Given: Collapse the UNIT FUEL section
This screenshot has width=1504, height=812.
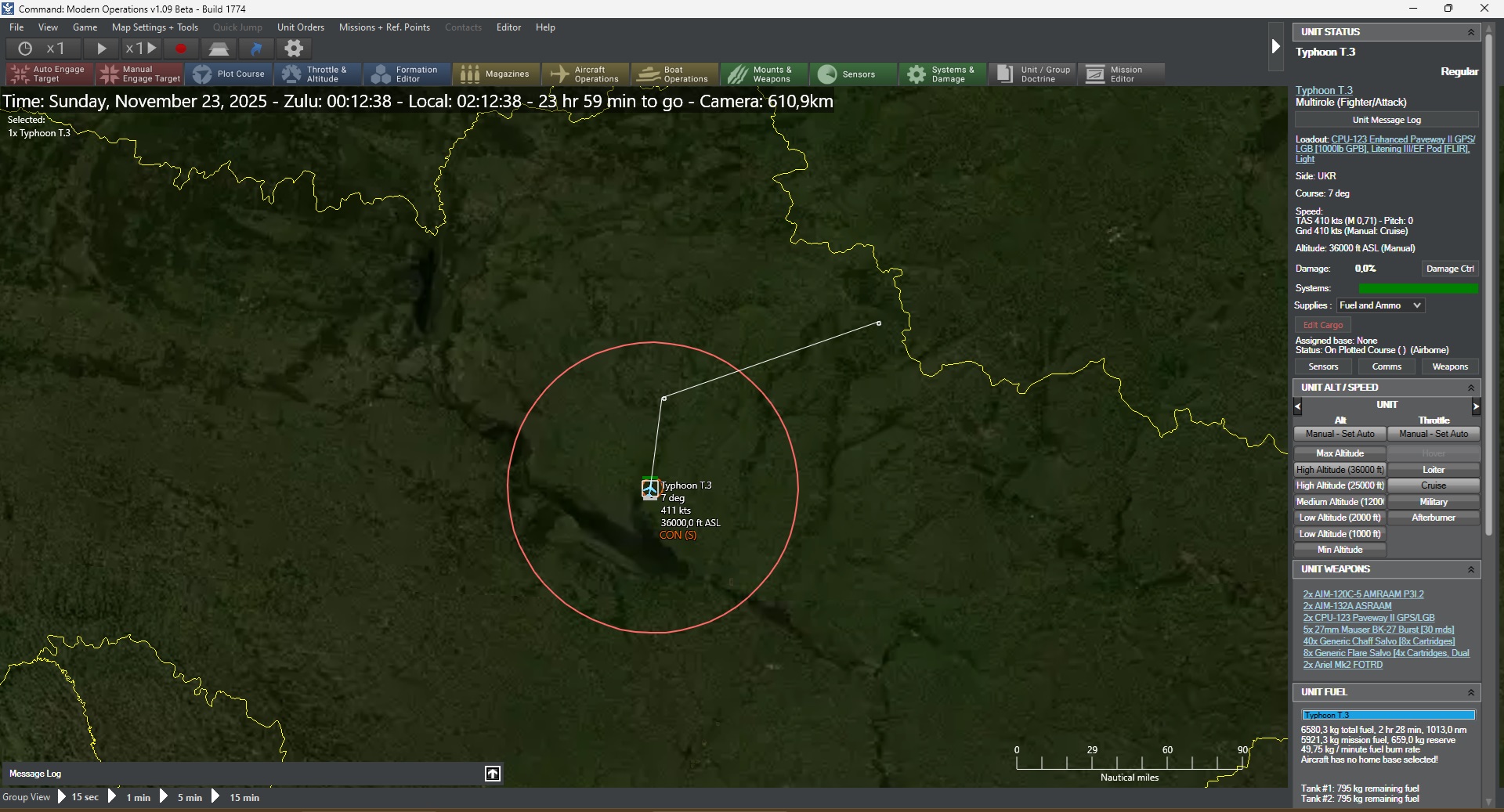Looking at the screenshot, I should point(1470,692).
